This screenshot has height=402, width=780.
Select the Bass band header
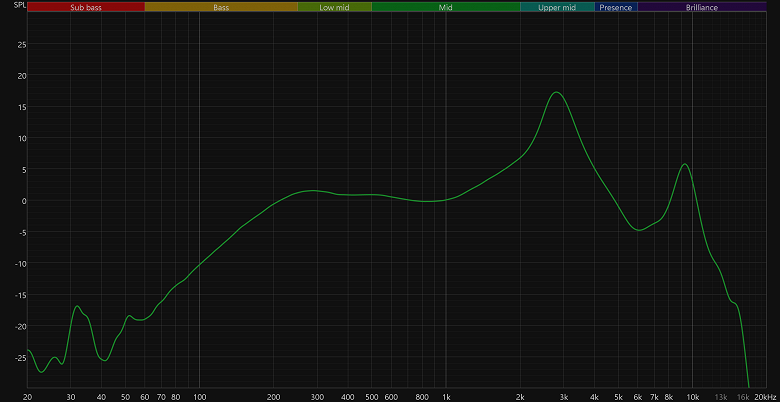(221, 7)
